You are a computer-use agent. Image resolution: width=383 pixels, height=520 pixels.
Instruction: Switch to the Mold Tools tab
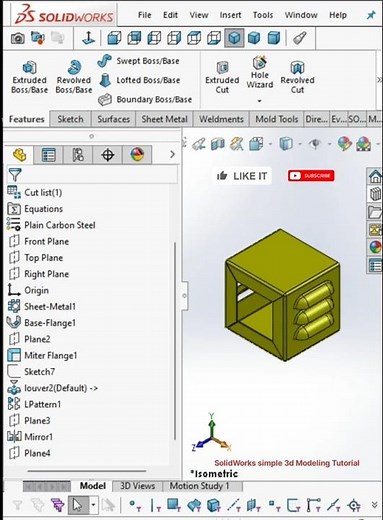277,119
